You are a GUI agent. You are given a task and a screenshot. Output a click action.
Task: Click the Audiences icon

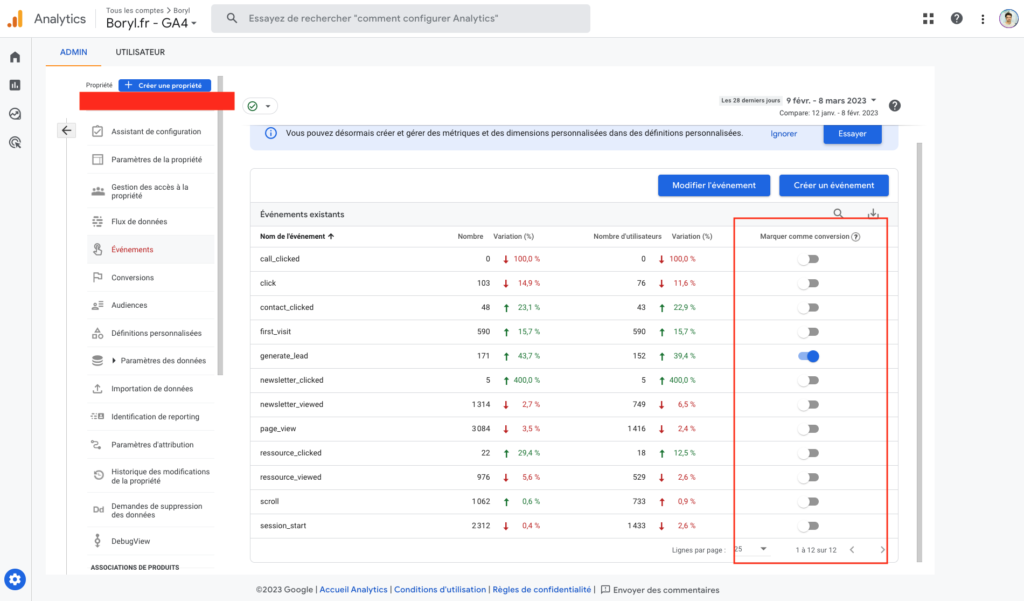tap(97, 305)
